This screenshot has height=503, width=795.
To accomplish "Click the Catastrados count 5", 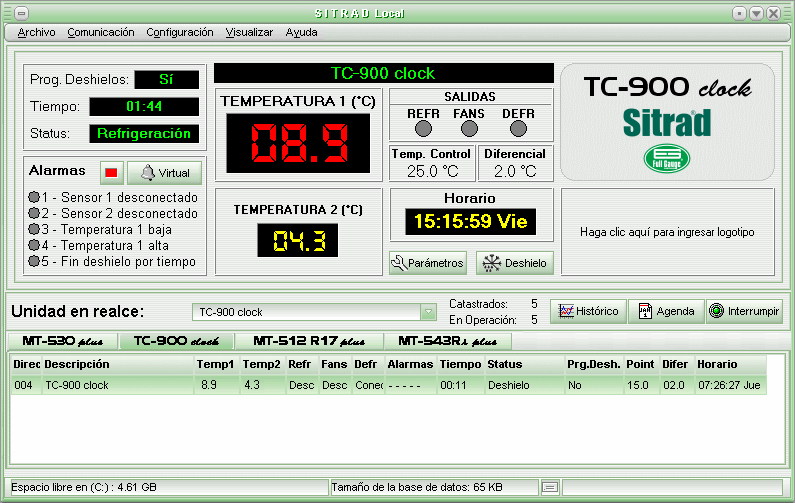I will pyautogui.click(x=534, y=304).
